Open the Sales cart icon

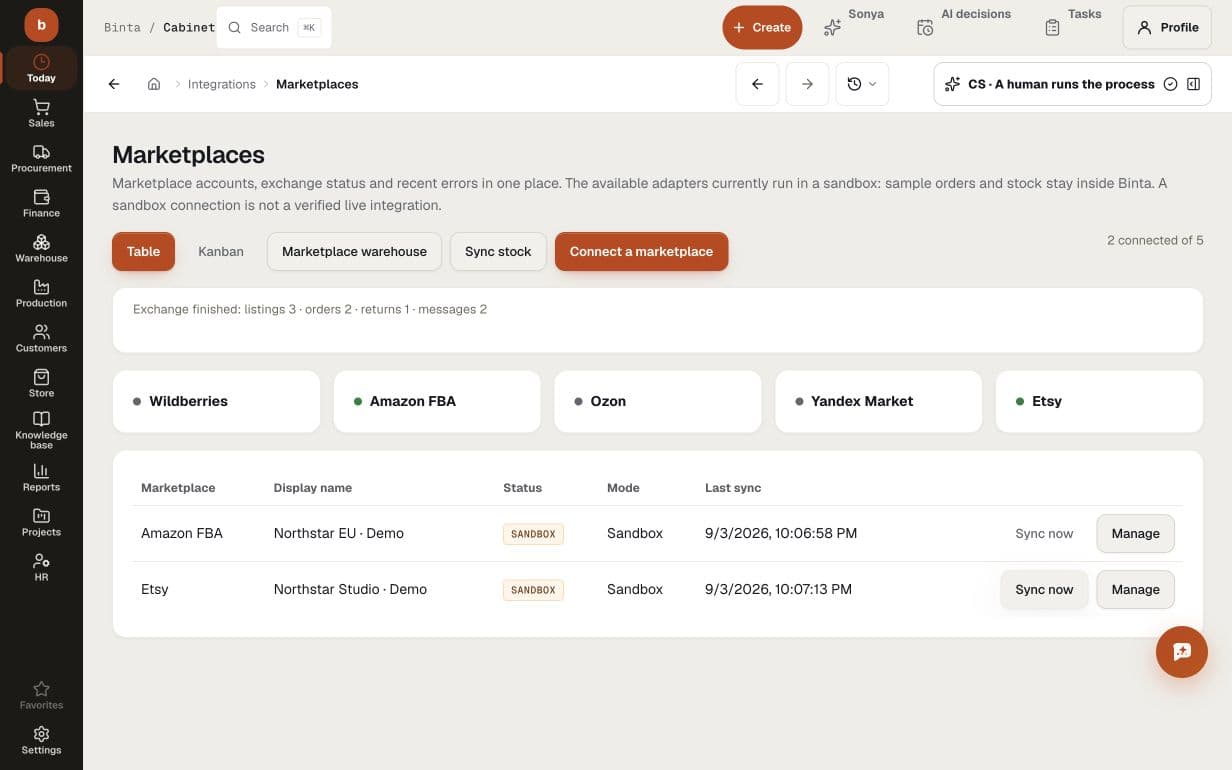coord(41,107)
